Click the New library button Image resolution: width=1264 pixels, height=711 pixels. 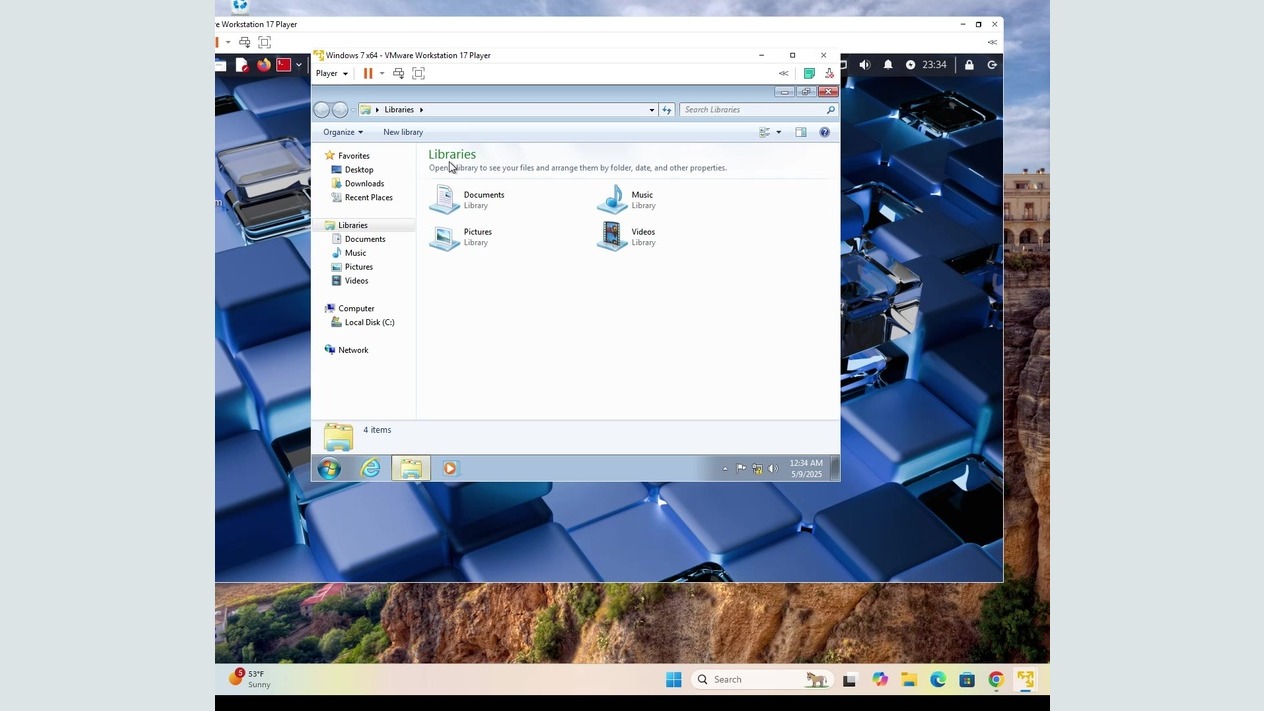coord(403,132)
